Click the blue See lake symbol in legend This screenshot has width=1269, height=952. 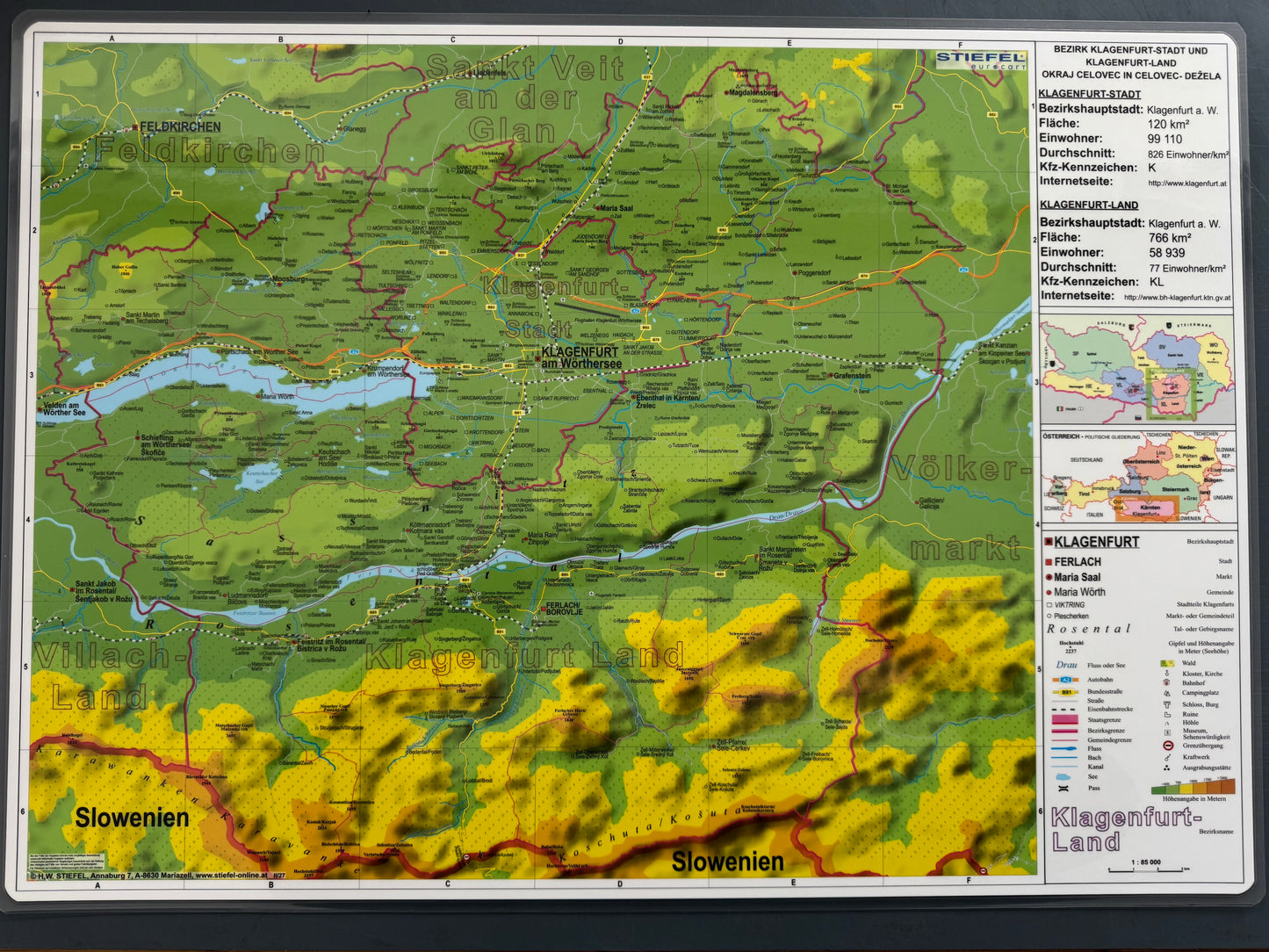pos(1064,776)
